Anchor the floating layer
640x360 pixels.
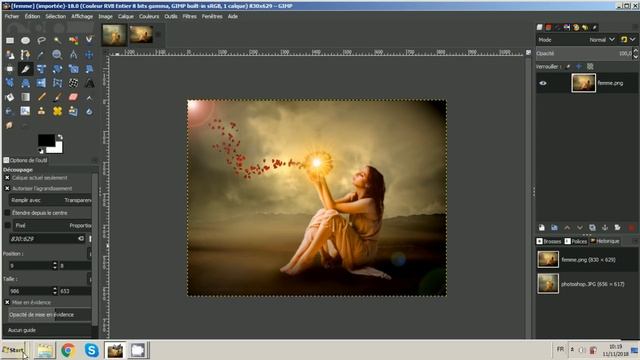605,228
